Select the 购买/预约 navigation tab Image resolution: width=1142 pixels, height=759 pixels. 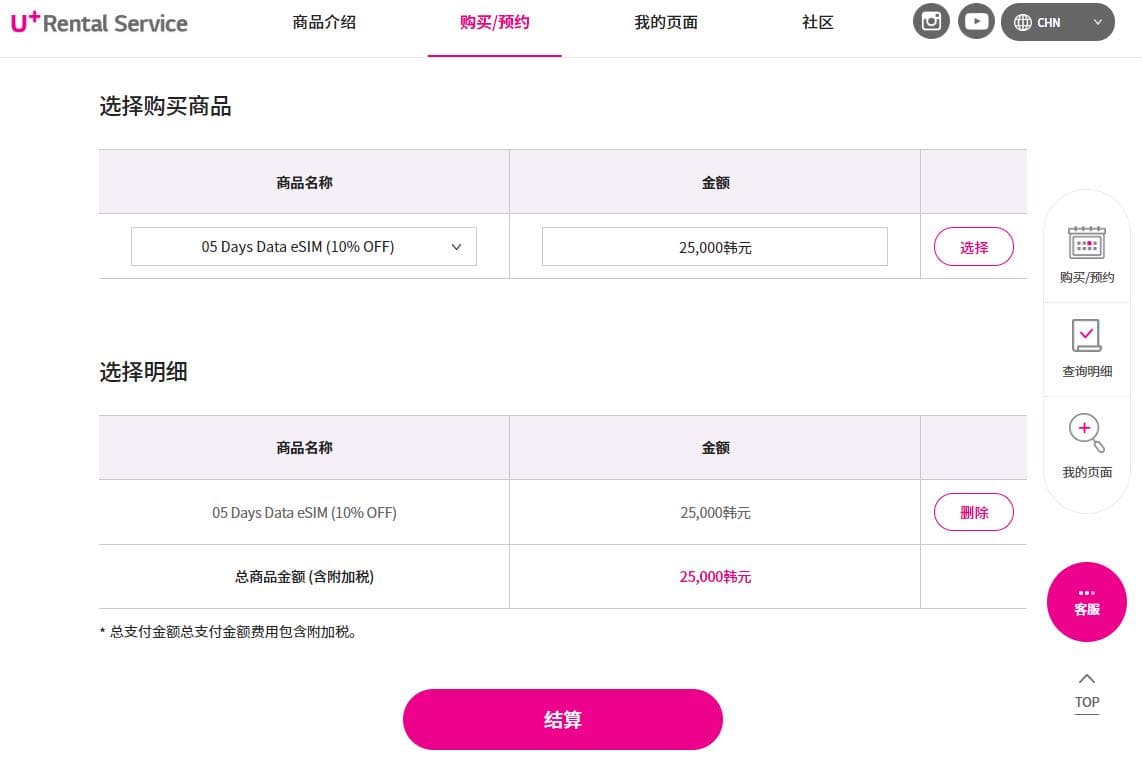(495, 23)
